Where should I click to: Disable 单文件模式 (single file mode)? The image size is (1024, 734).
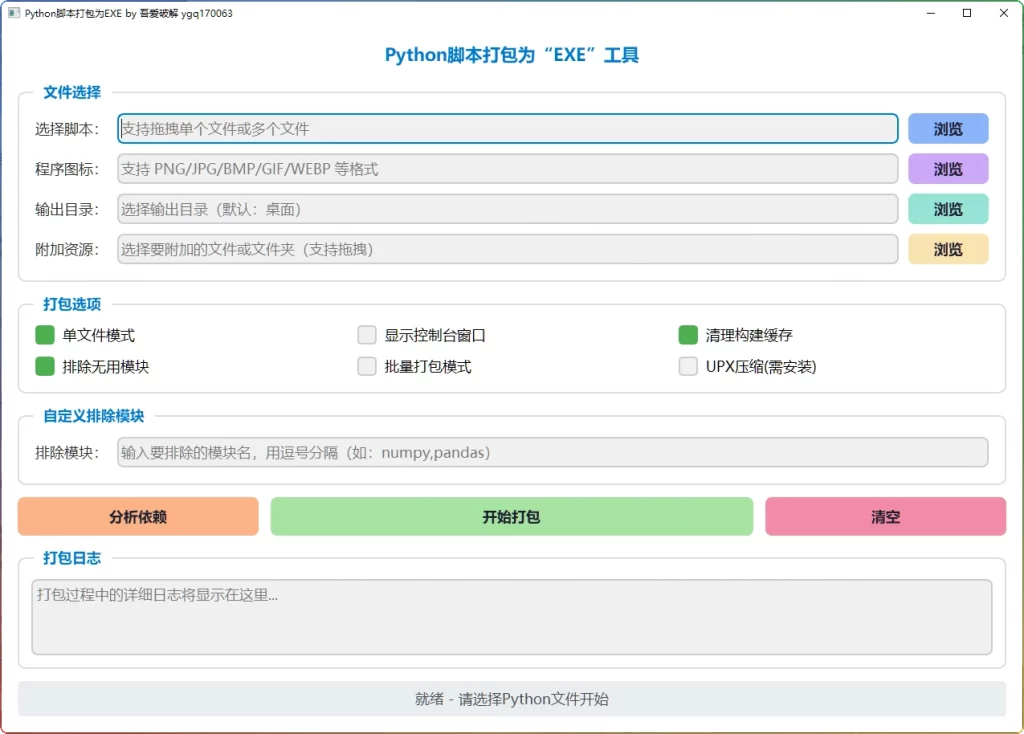click(44, 335)
